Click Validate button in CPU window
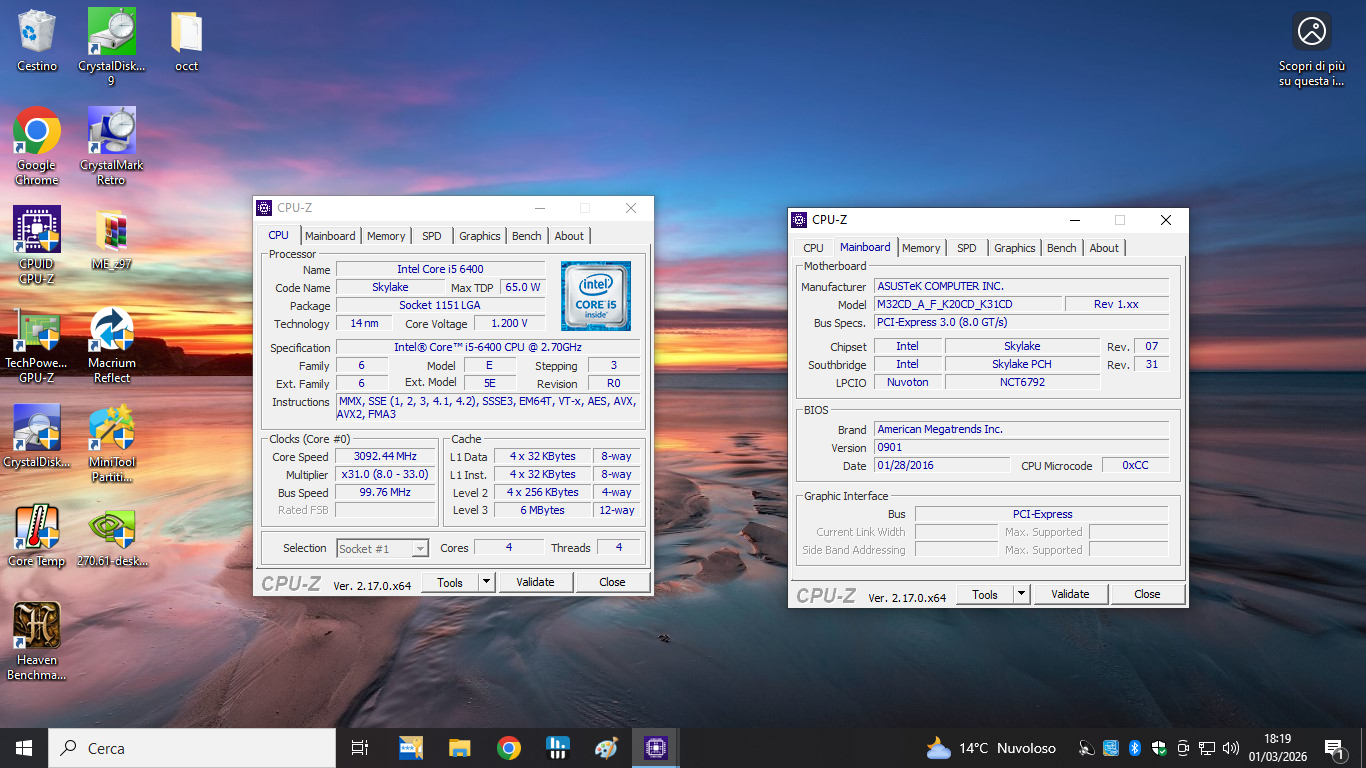Image resolution: width=1366 pixels, height=768 pixels. point(535,582)
